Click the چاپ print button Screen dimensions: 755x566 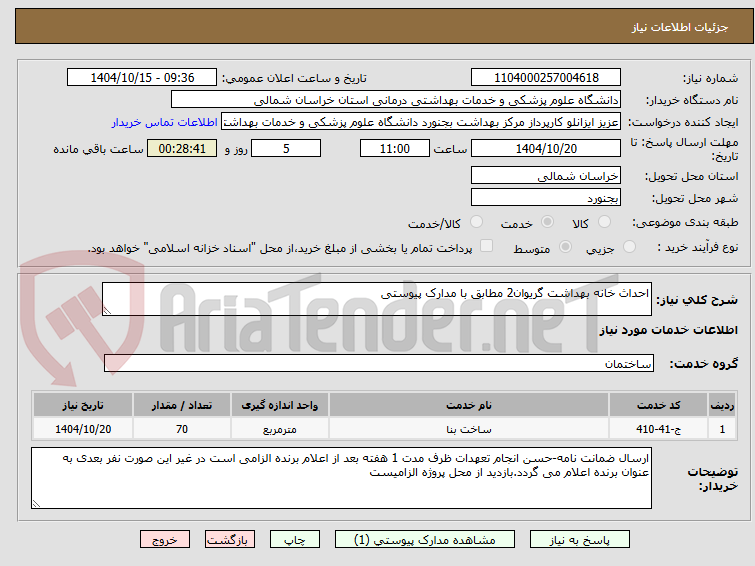(x=295, y=540)
